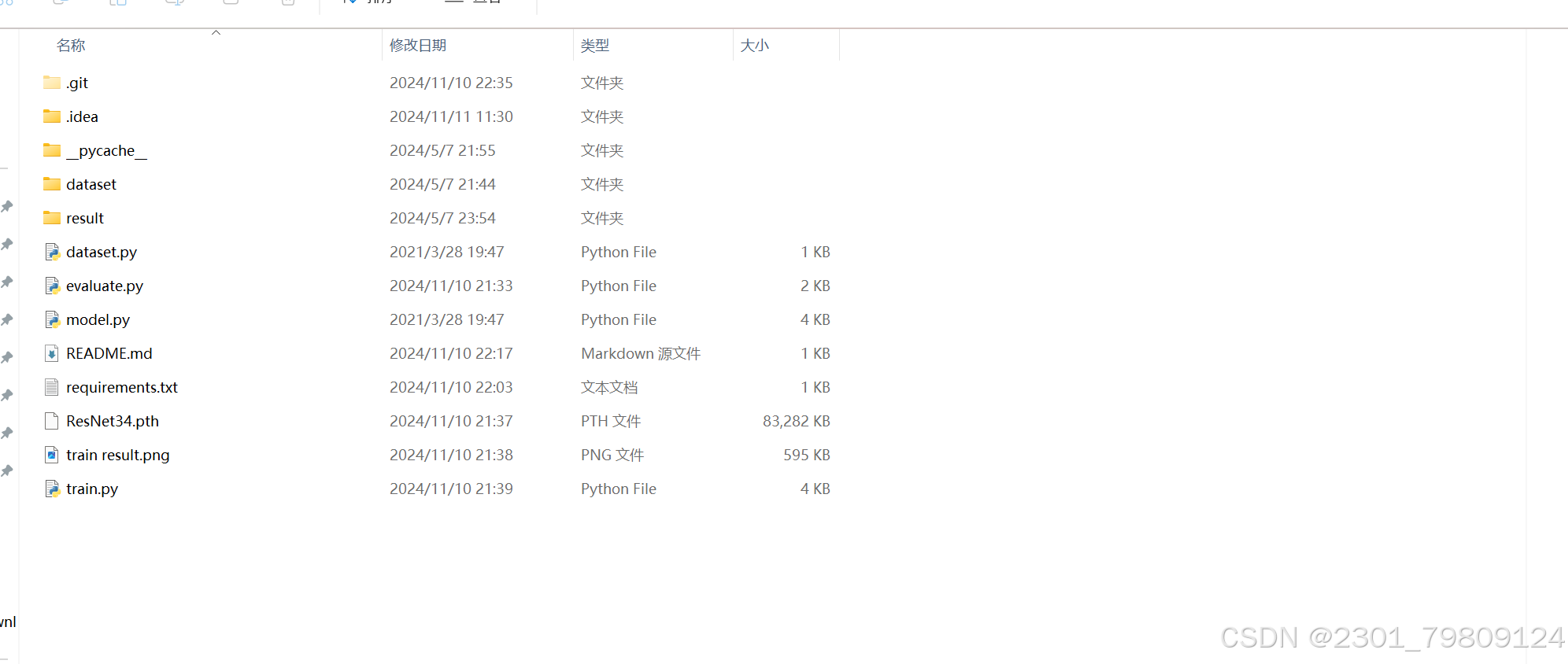The image size is (1568, 664).
Task: Click the train result.png image icon
Action: [52, 455]
